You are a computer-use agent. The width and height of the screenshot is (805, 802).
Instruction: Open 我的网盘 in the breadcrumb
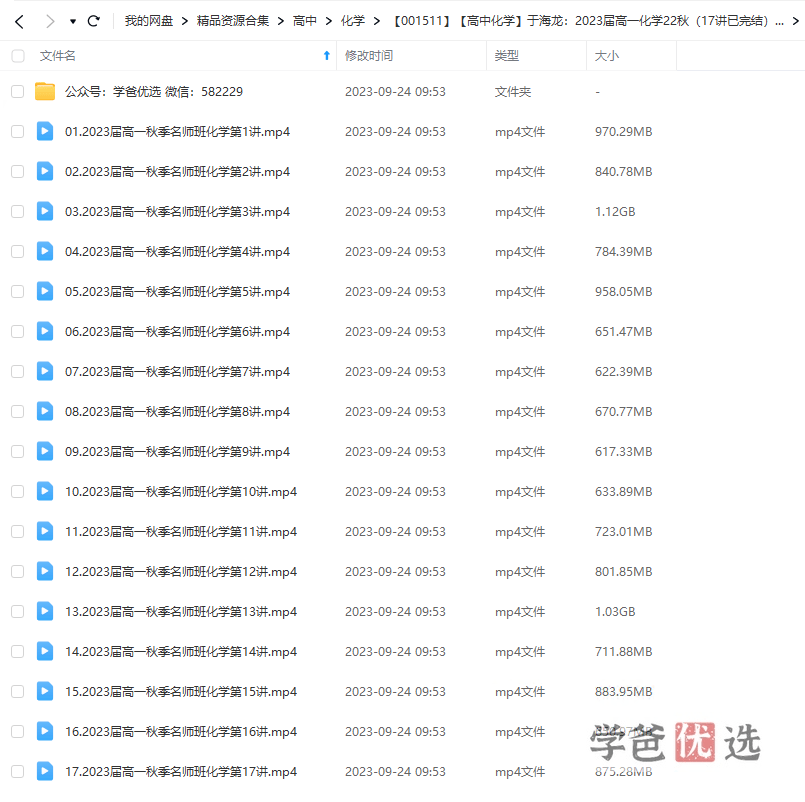coord(149,21)
